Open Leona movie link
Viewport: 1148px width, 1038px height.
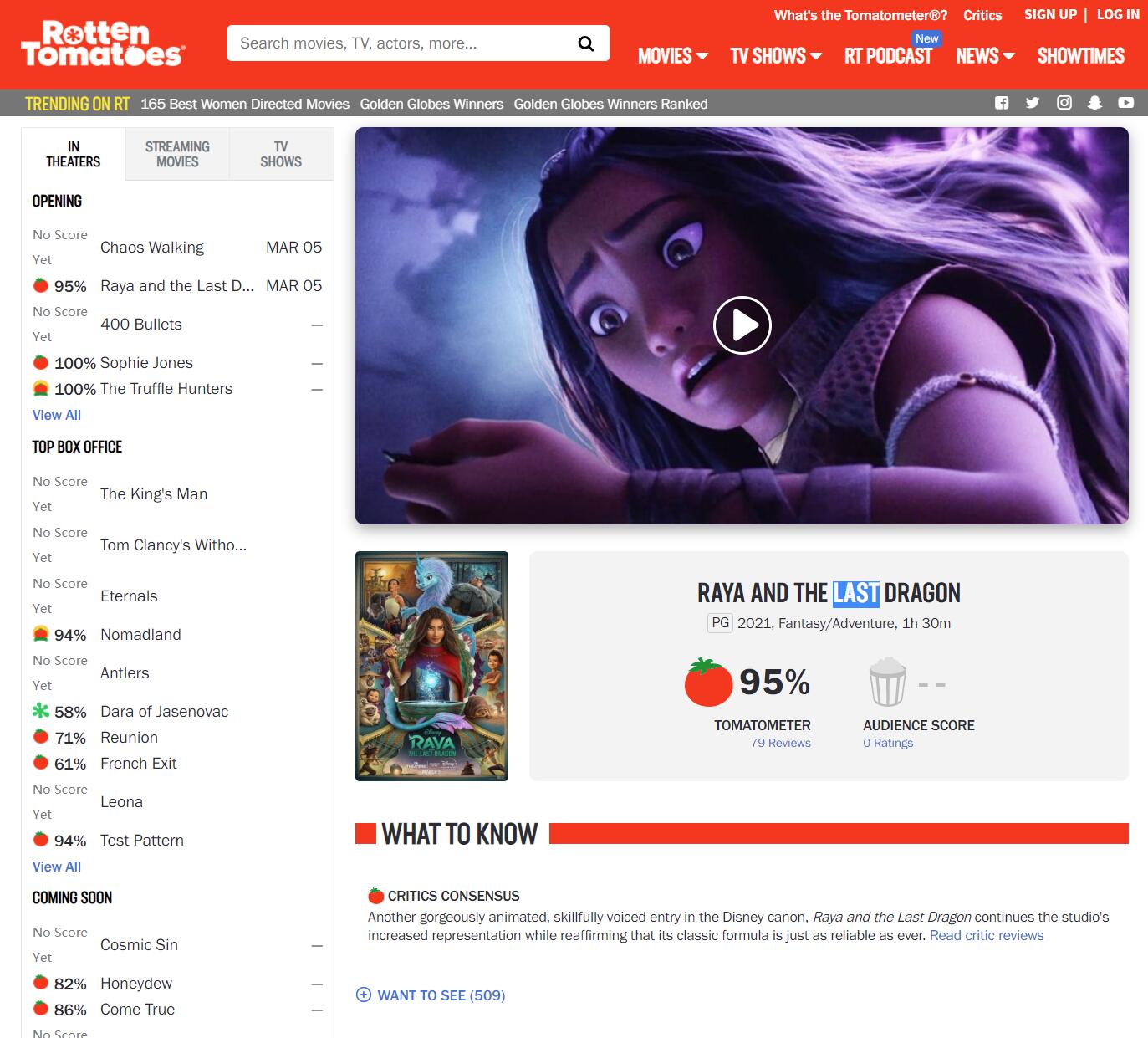pos(121,801)
